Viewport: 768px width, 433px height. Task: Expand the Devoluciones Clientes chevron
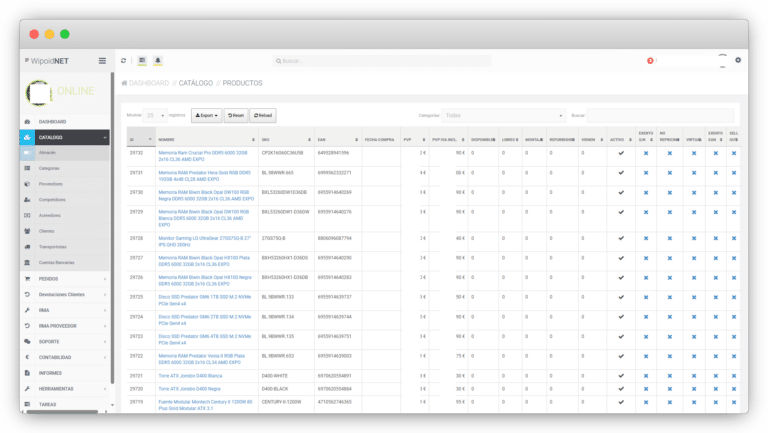105,295
